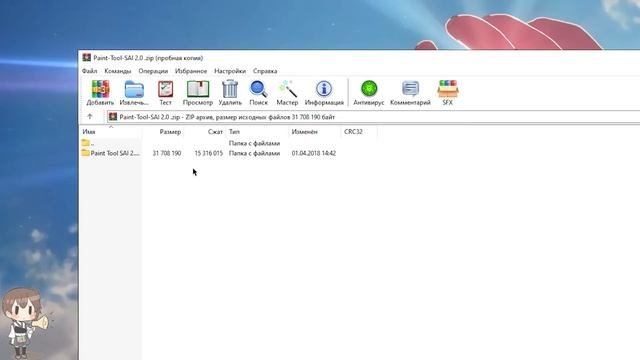Image resolution: width=640 pixels, height=360 pixels.
Task: Select the Paint Tool SAI 2... folder name
Action: click(x=115, y=153)
